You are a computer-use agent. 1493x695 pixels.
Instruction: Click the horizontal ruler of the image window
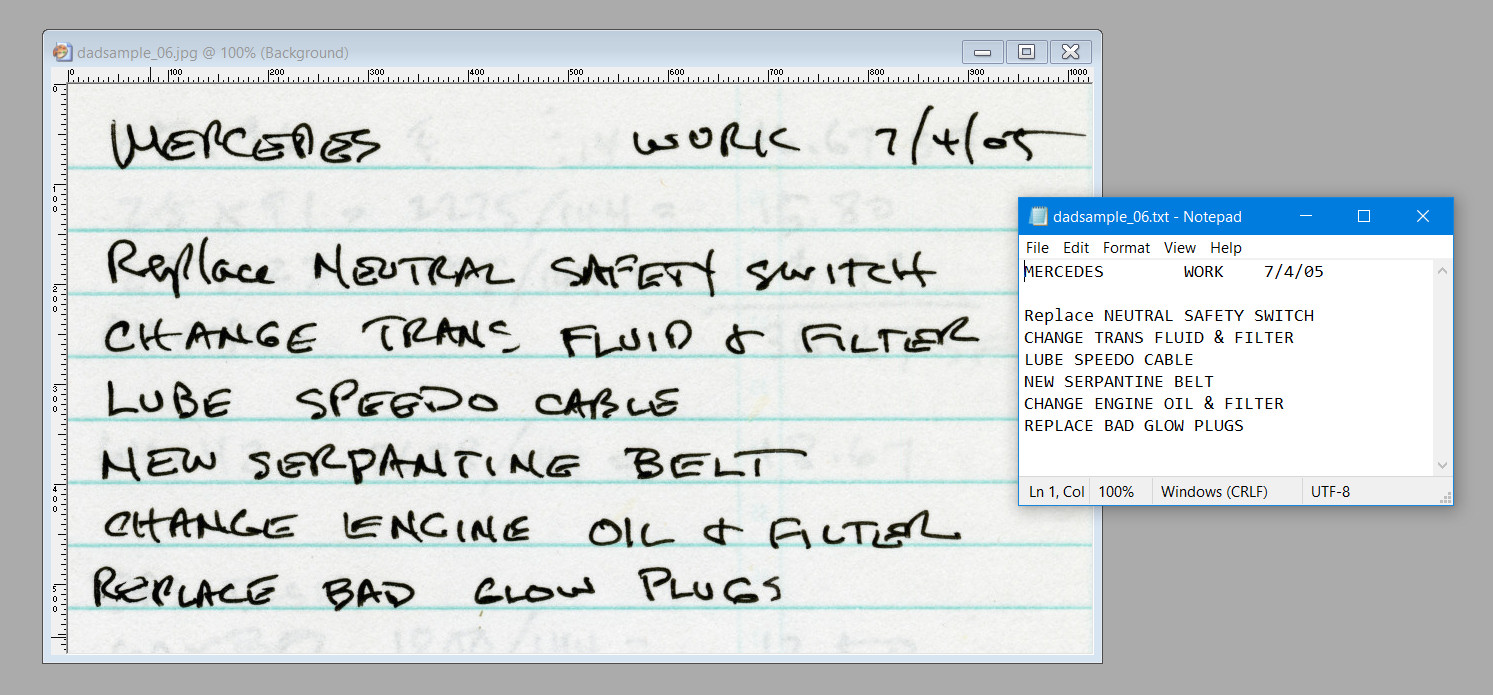tap(579, 75)
